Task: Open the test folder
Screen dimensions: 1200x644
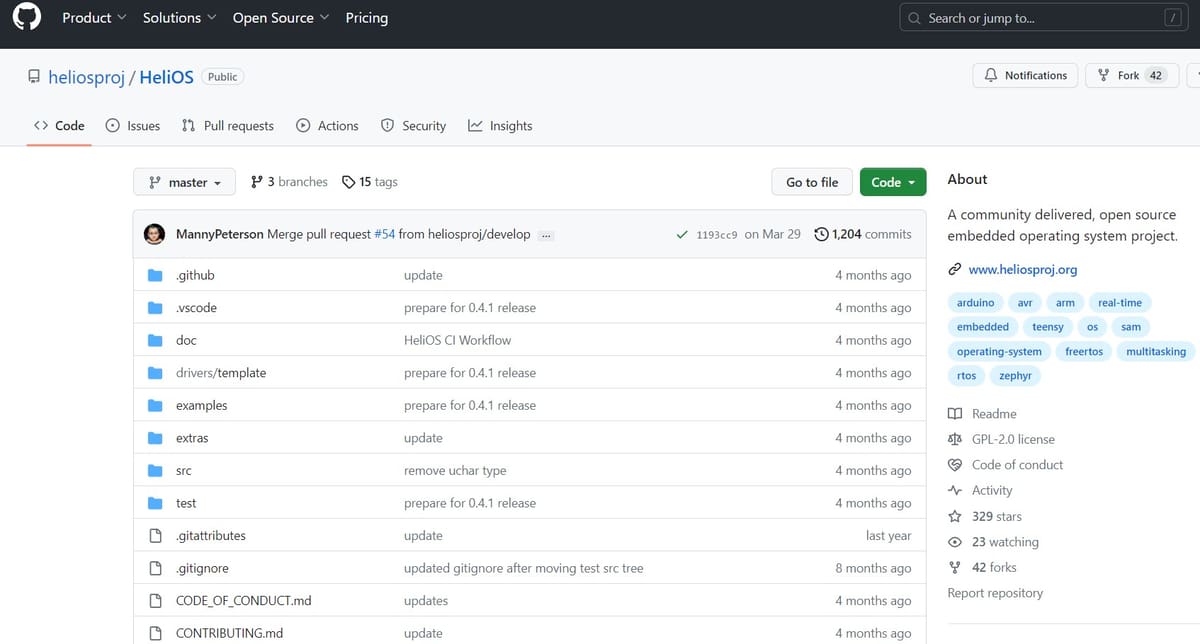Action: pos(186,503)
